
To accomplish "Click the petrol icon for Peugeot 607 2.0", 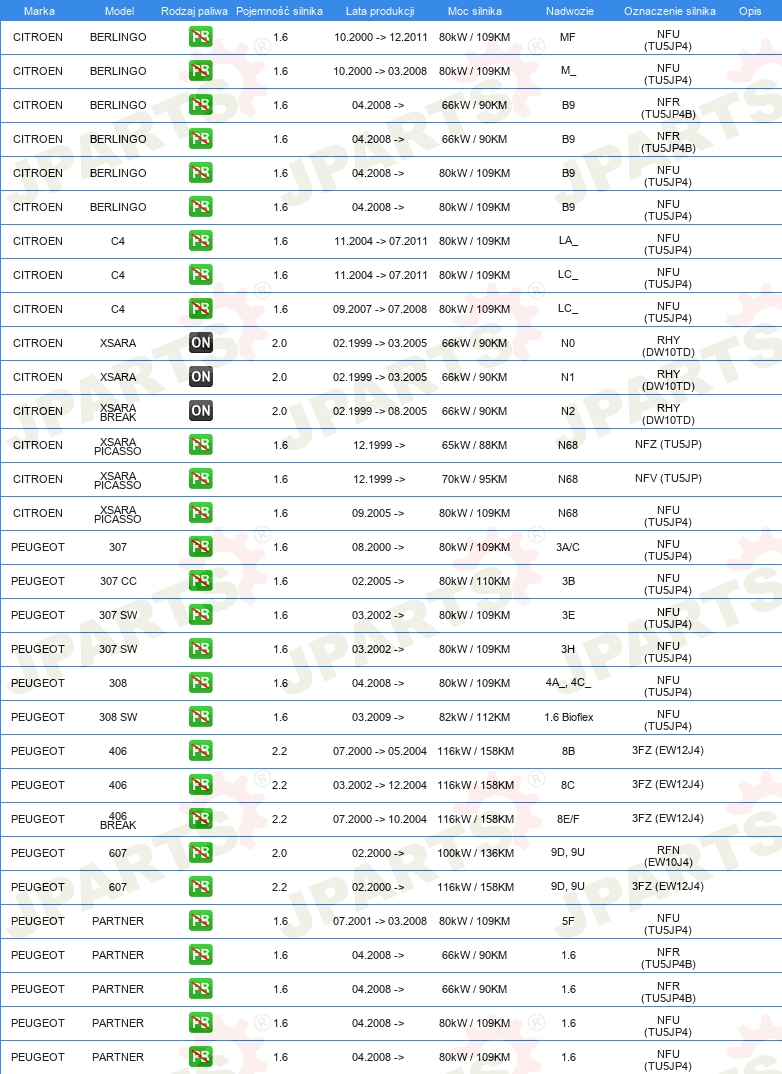I will (x=201, y=853).
